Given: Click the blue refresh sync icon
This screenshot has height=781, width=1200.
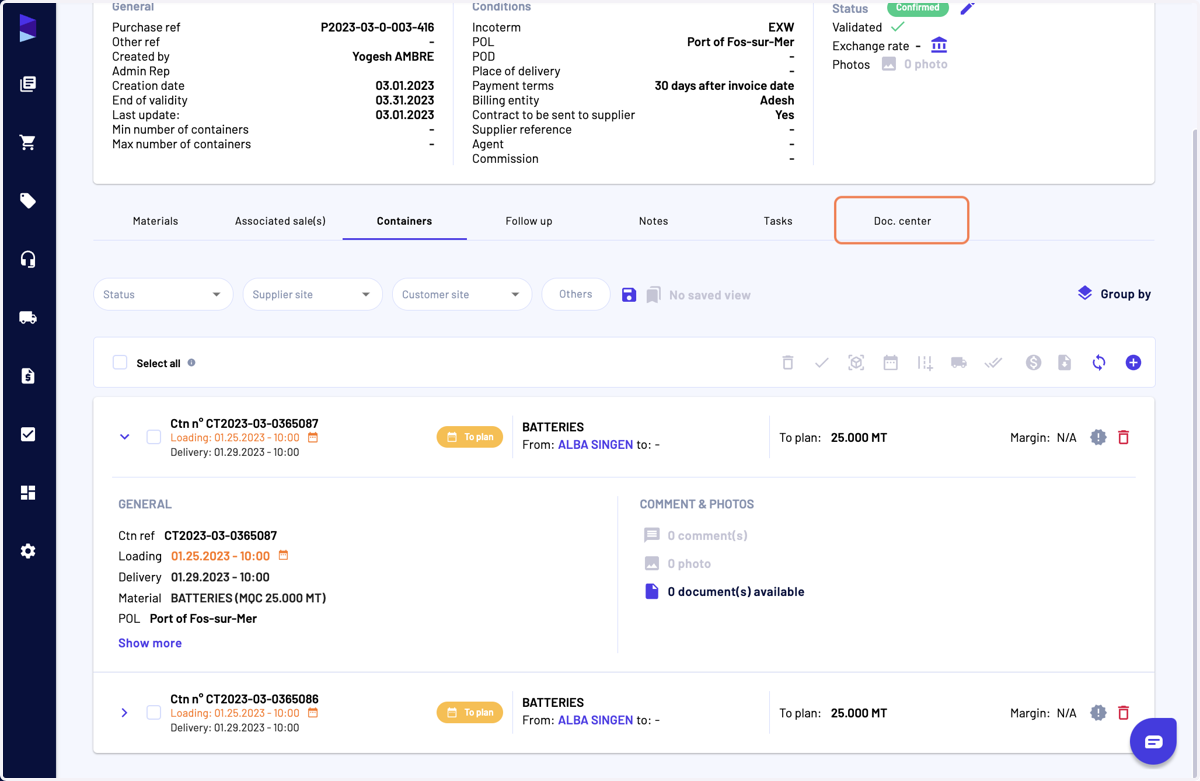Looking at the screenshot, I should [1099, 363].
